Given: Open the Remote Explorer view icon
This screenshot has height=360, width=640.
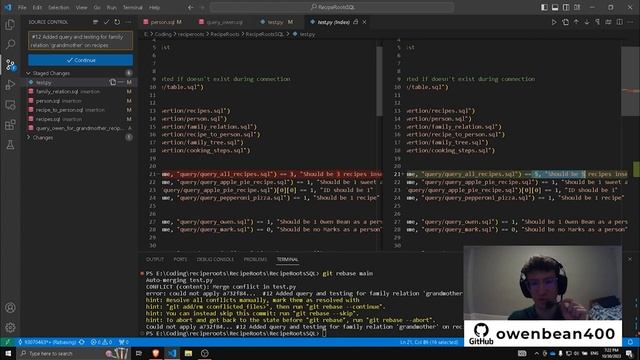Looking at the screenshot, I should tap(10, 105).
